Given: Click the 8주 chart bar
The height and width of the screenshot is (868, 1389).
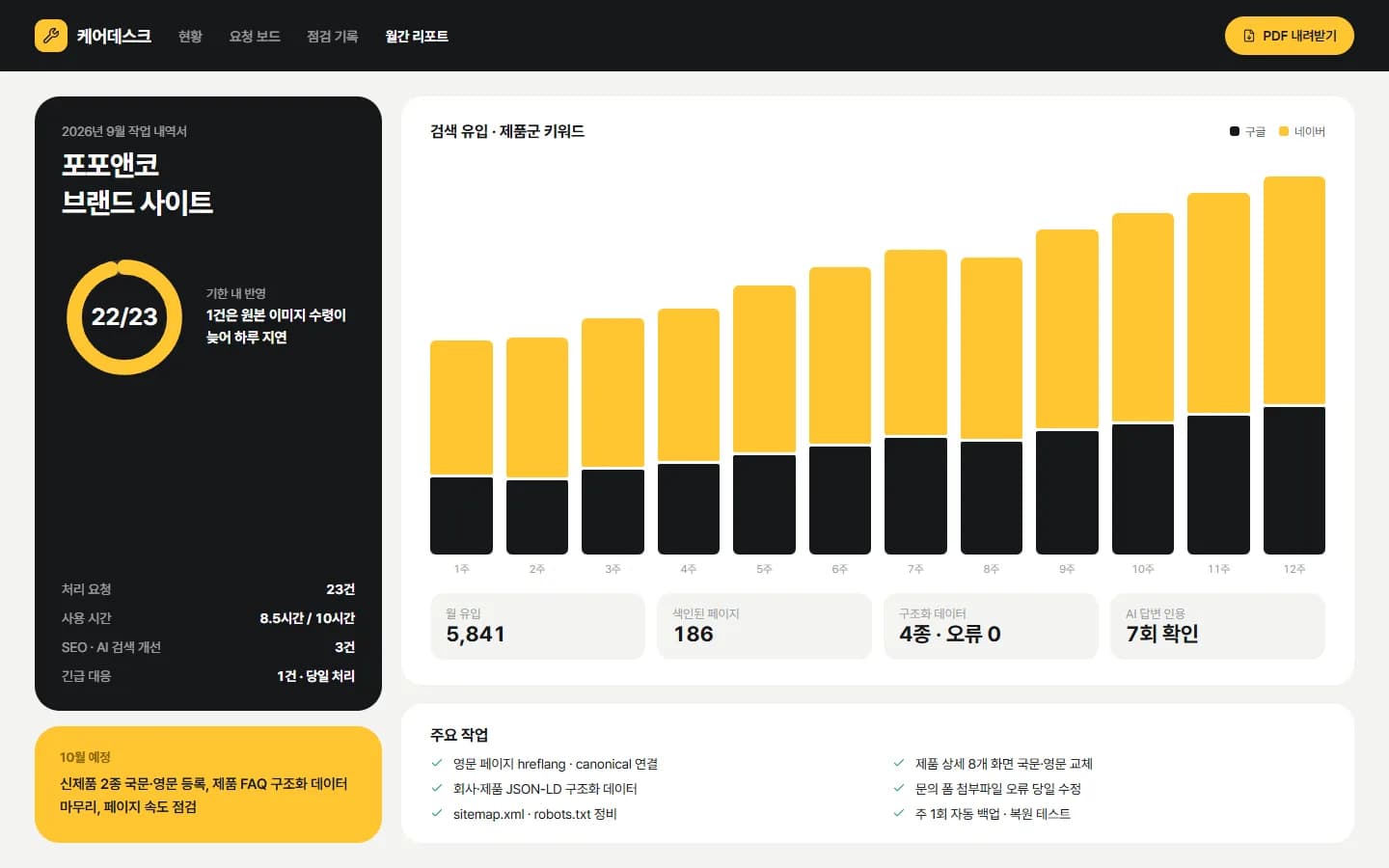Looking at the screenshot, I should pyautogui.click(x=991, y=406).
